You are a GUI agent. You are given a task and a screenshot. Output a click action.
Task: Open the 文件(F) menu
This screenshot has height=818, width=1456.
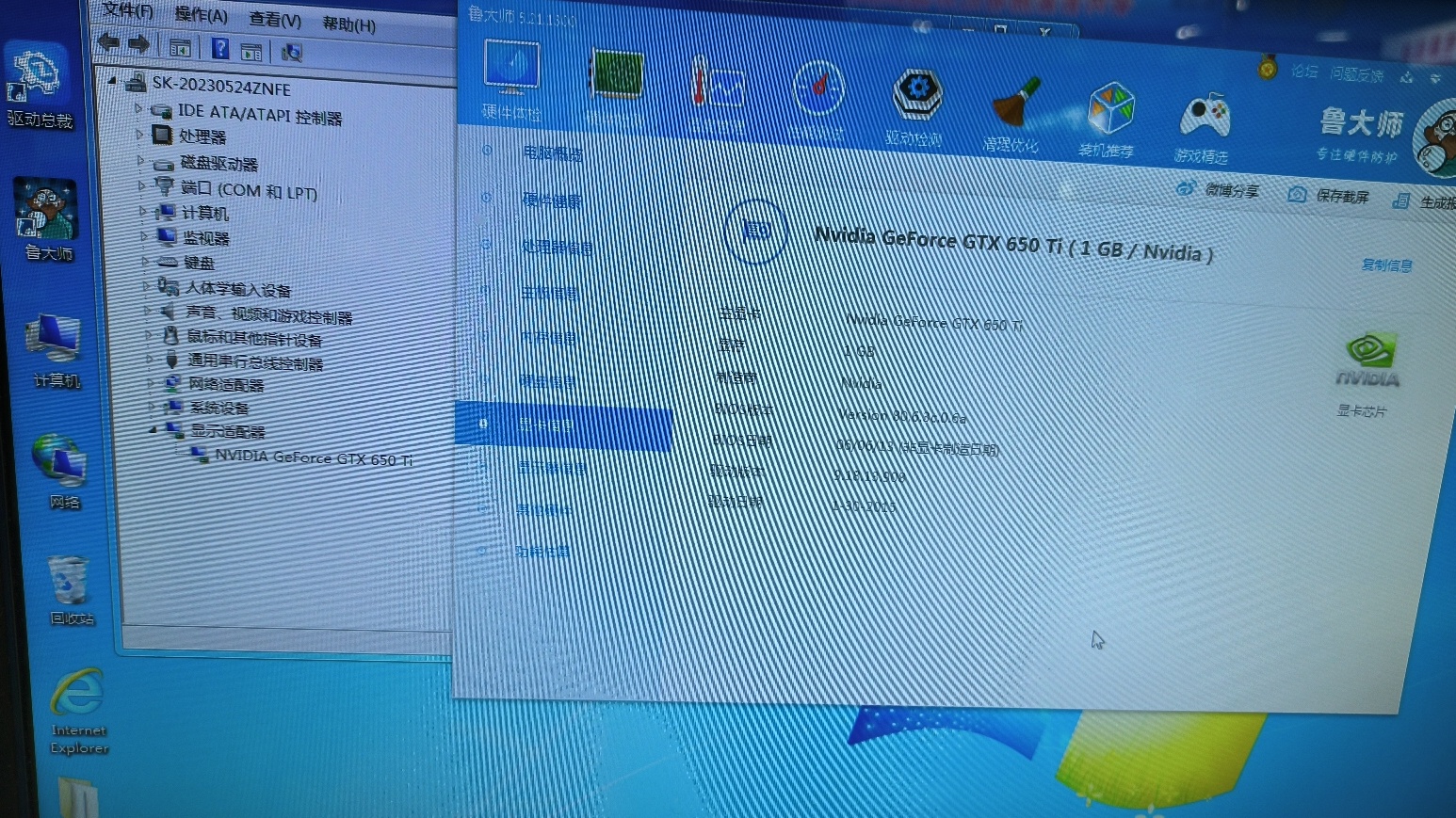tap(128, 10)
